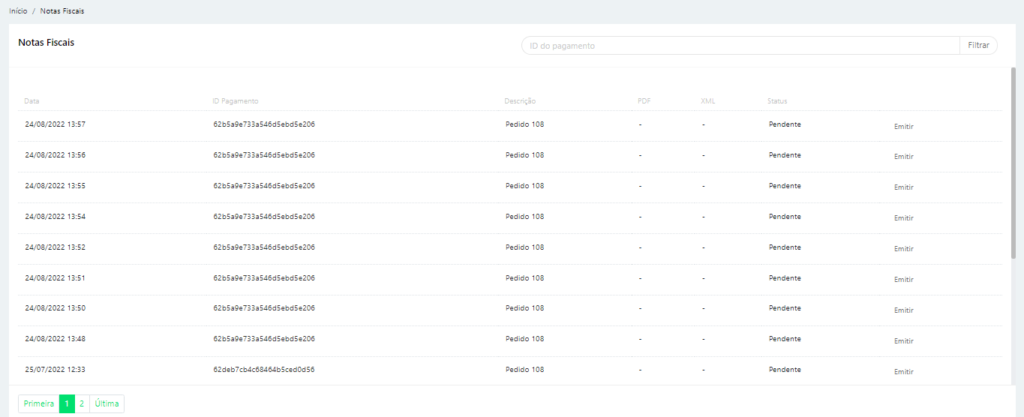
Task: Click the Início breadcrumb link
Action: 18,10
